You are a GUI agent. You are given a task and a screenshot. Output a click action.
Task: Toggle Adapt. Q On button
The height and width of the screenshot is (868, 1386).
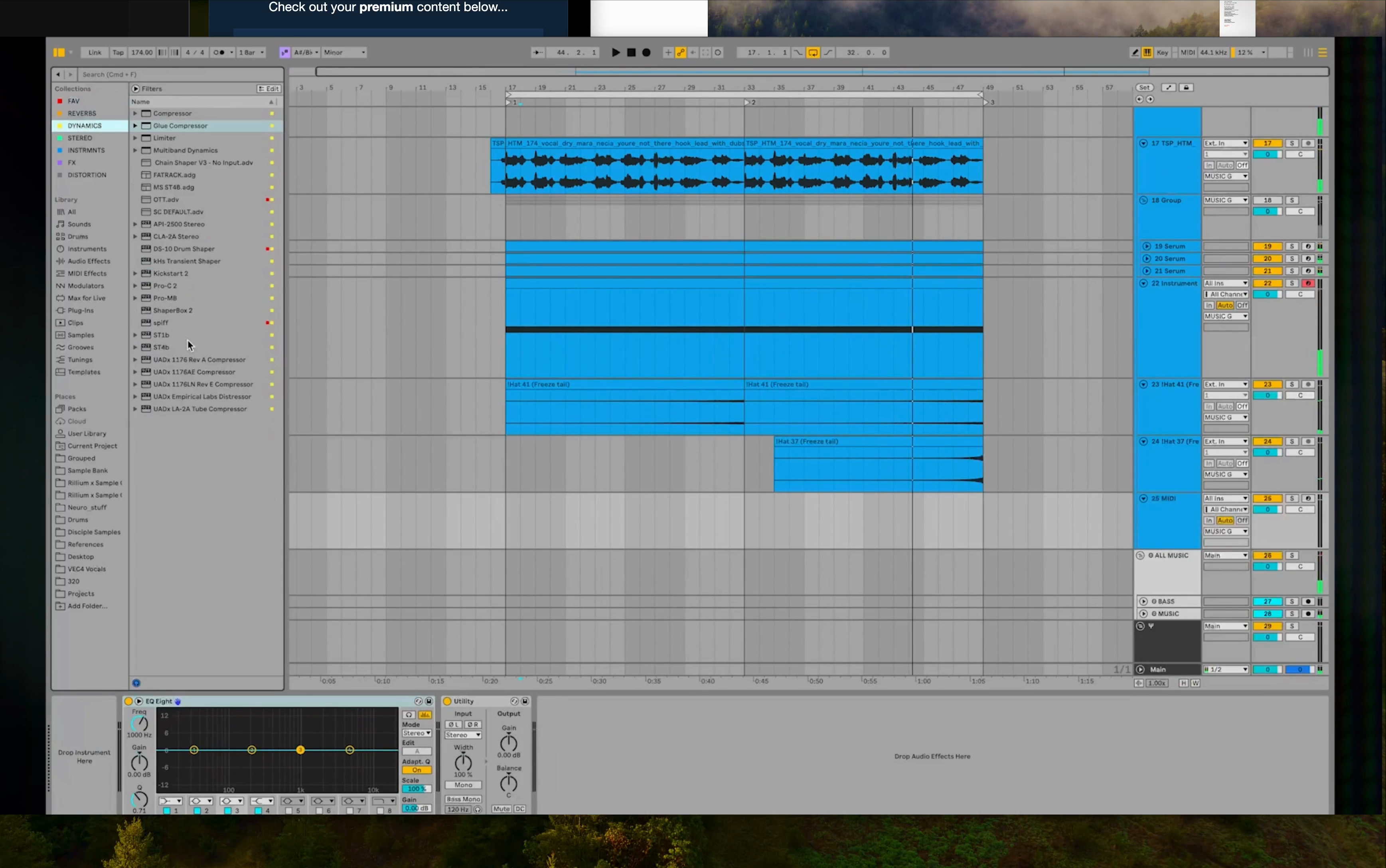pos(417,770)
